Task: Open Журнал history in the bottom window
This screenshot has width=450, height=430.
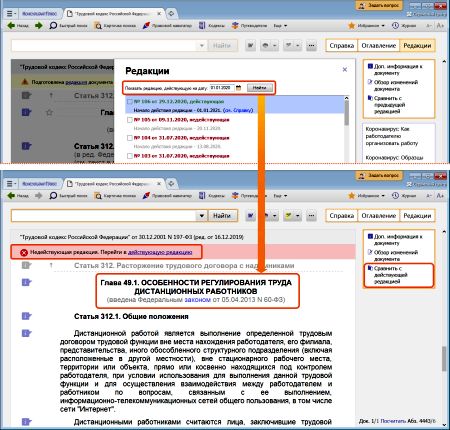Action: (x=404, y=196)
